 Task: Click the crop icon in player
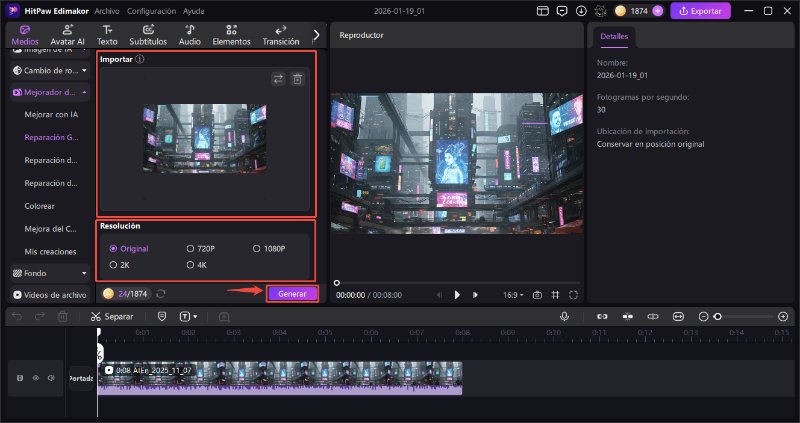pyautogui.click(x=556, y=295)
